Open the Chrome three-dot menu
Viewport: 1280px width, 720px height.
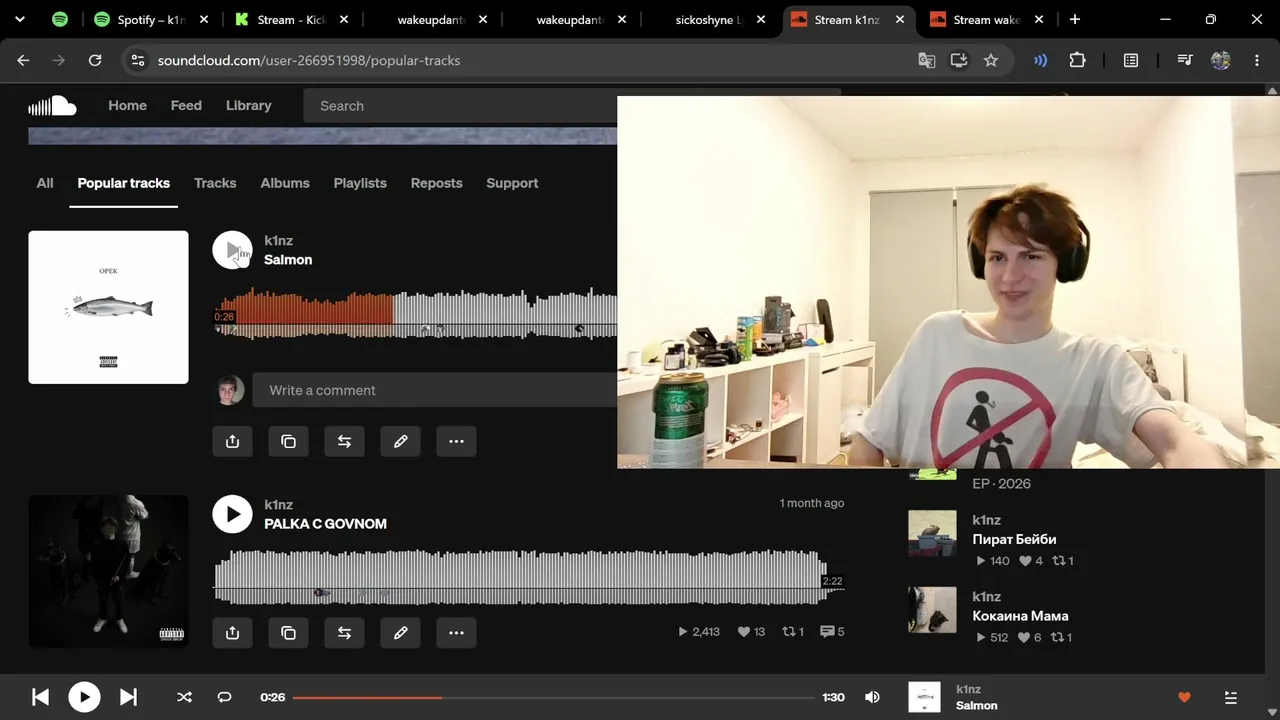click(x=1257, y=60)
